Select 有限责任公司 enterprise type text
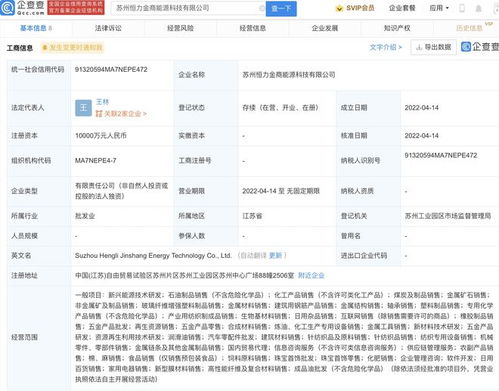The height and width of the screenshot is (391, 499). pyautogui.click(x=121, y=191)
